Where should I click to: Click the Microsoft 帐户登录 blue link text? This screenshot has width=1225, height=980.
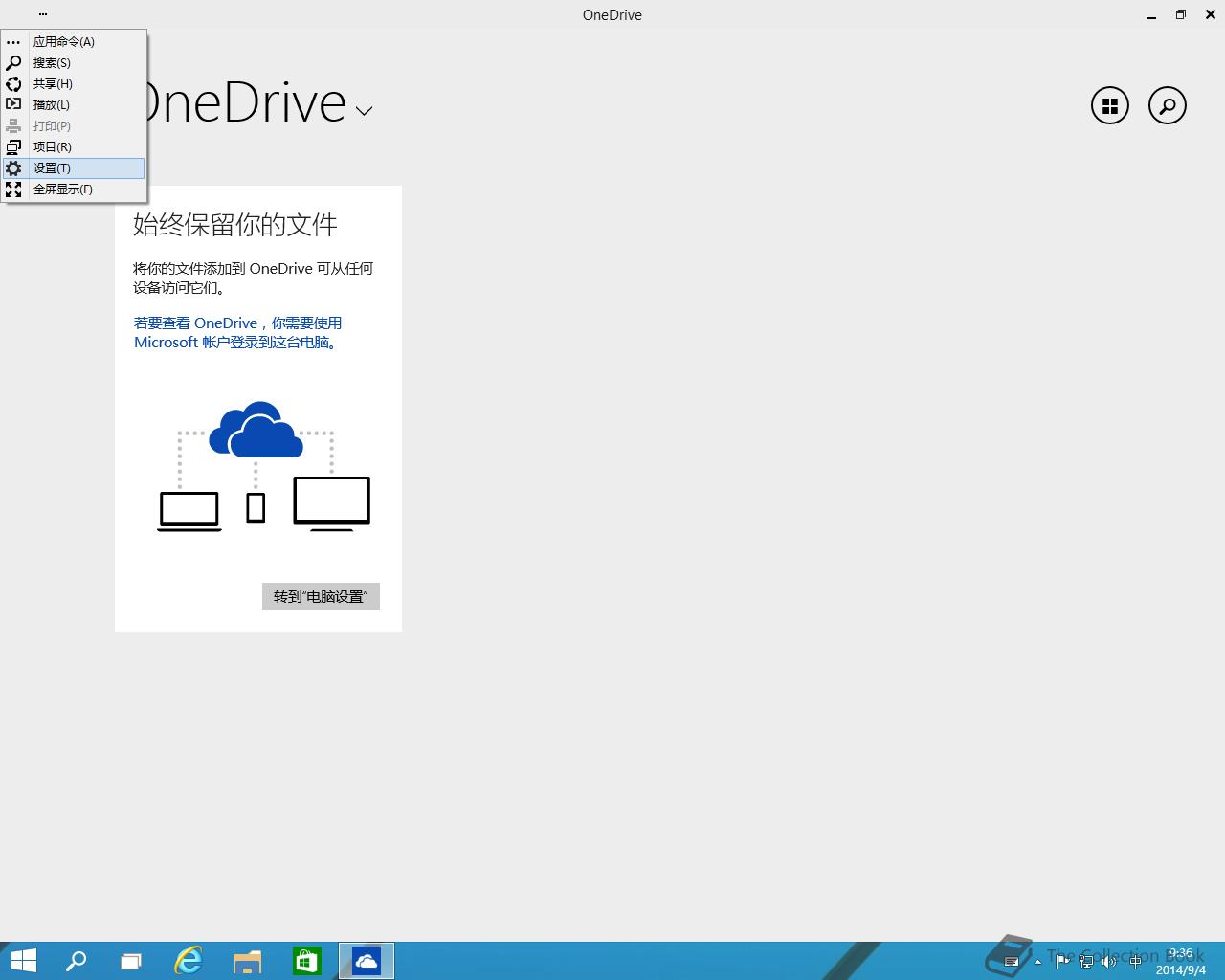click(x=237, y=333)
